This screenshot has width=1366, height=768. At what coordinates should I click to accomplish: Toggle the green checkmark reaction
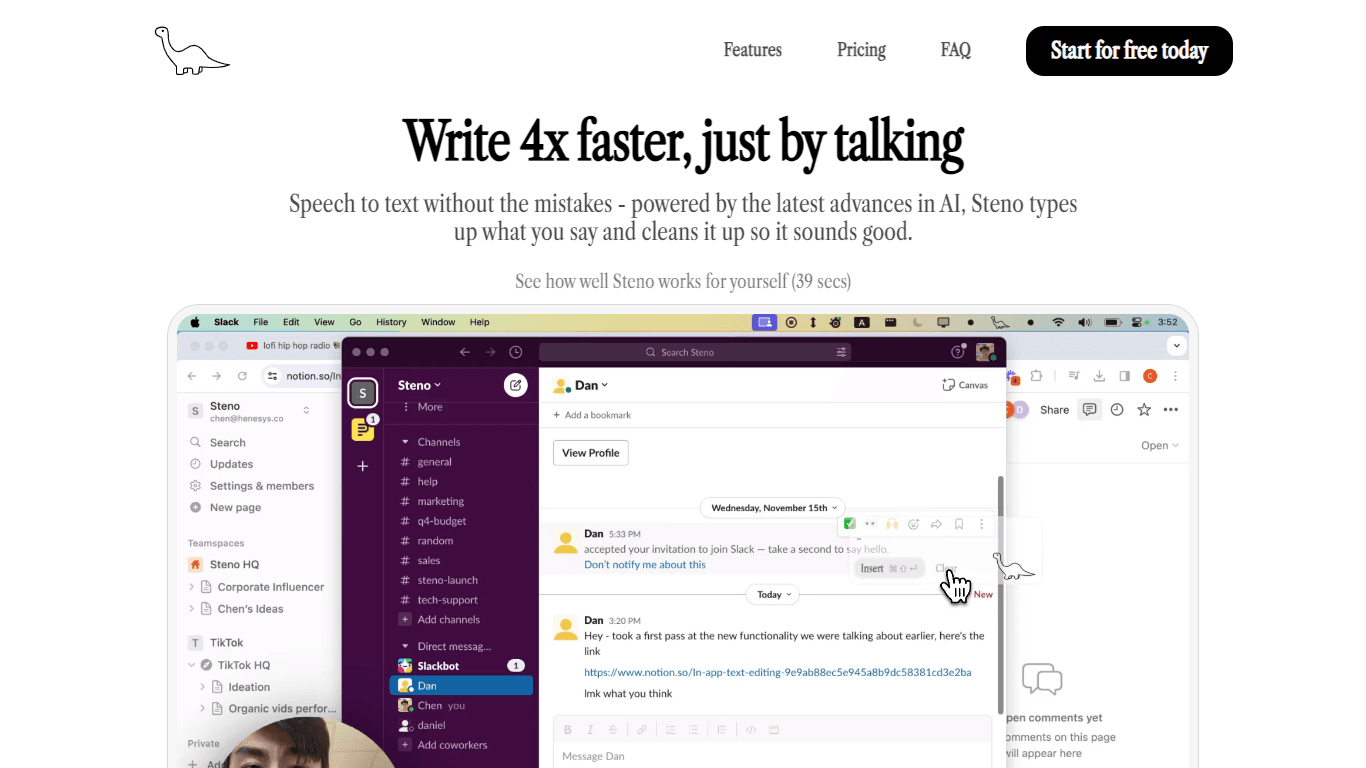[x=849, y=524]
